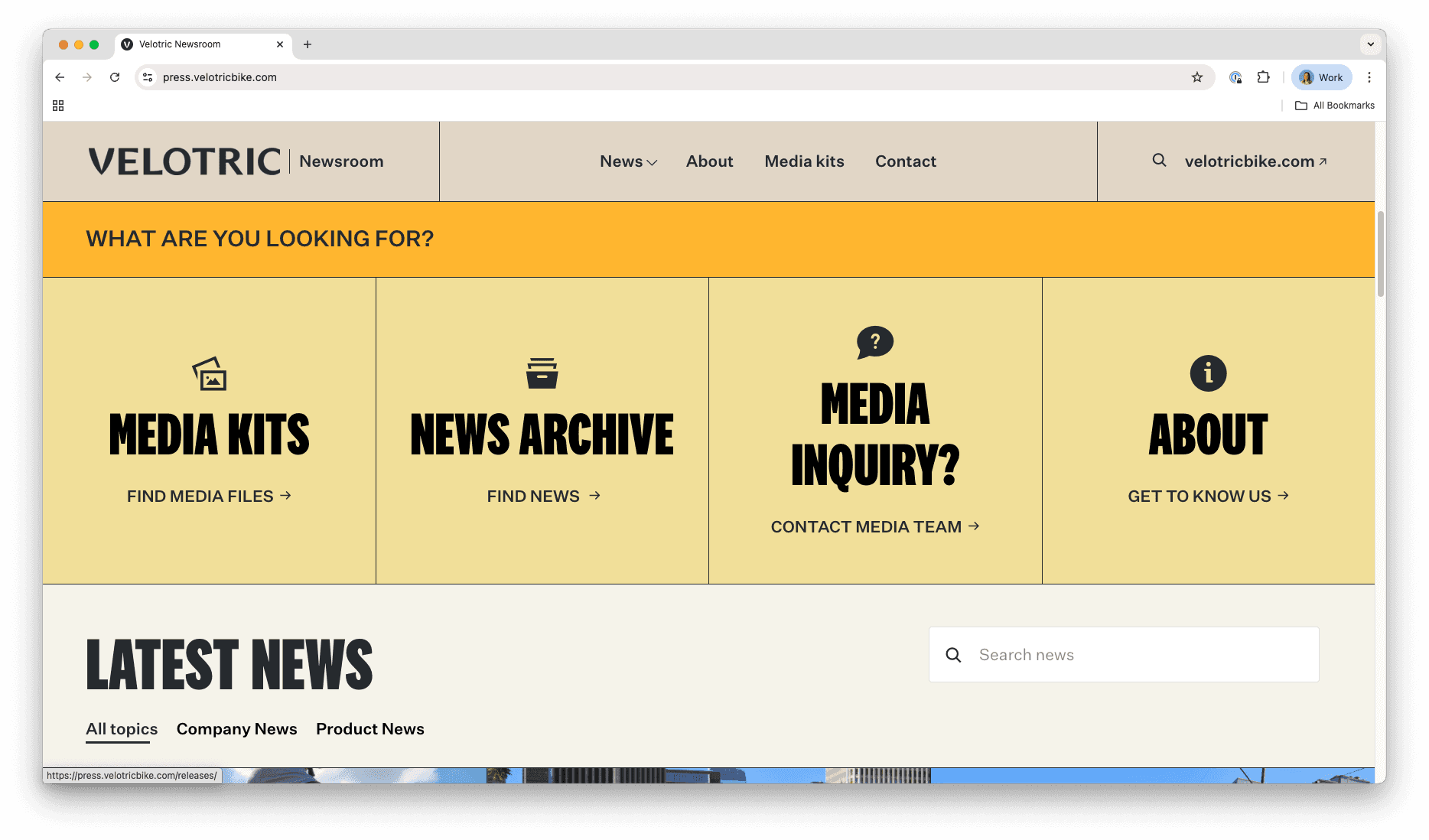Click the Velotric Newsroom logo

[x=185, y=161]
